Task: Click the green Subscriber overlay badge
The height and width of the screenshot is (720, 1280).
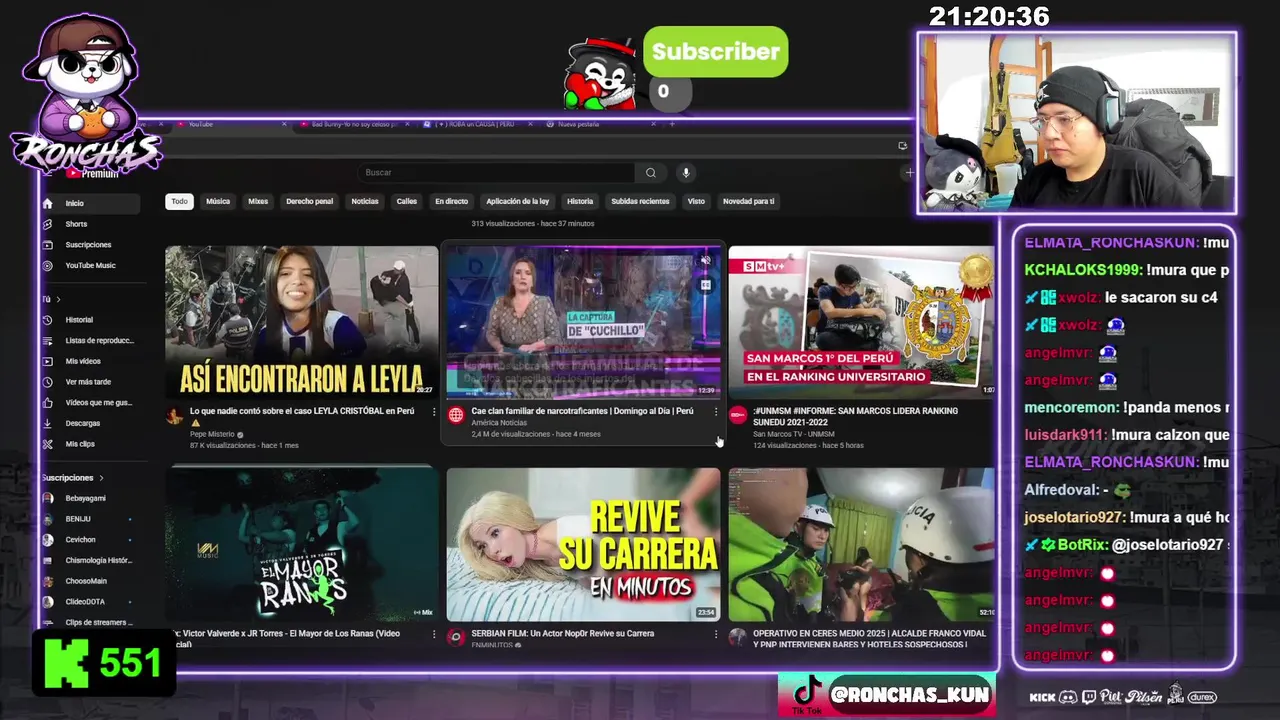Action: [x=715, y=52]
